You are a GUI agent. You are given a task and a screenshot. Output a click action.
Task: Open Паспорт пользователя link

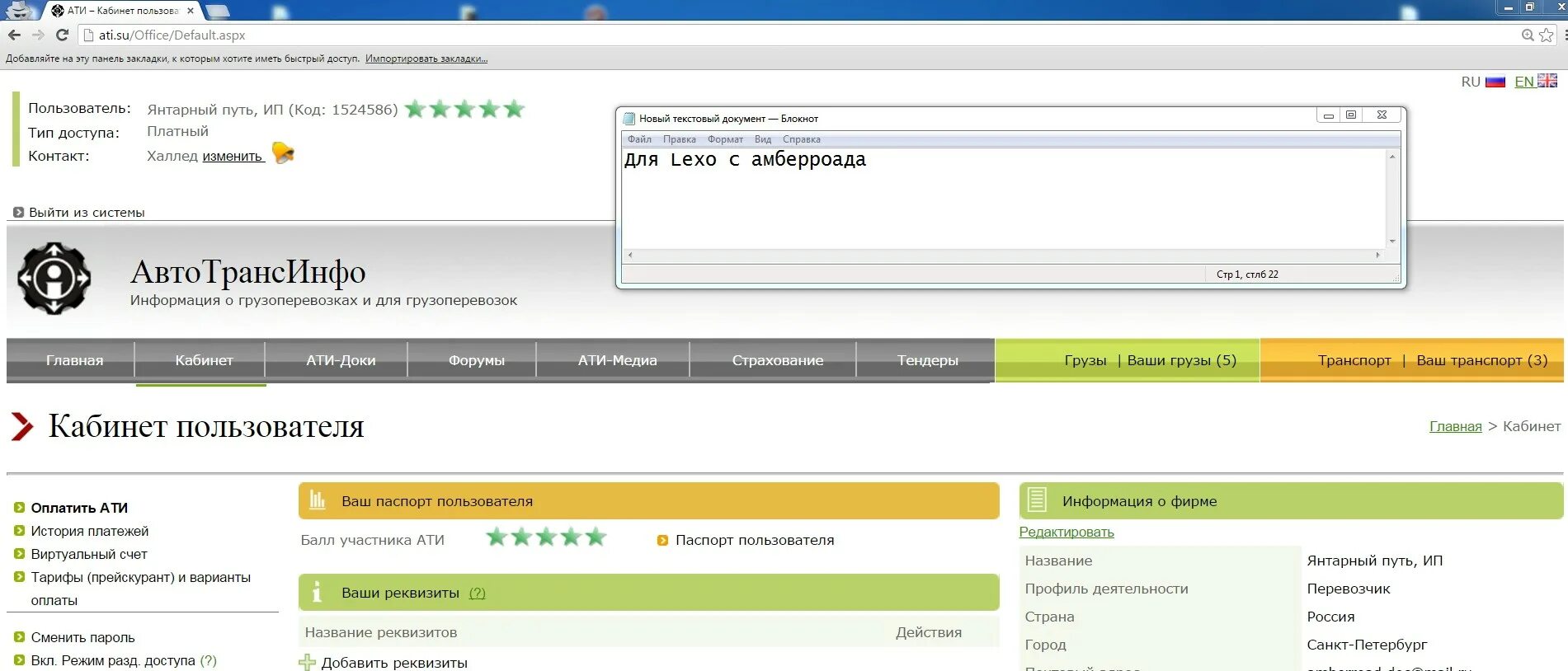[755, 540]
